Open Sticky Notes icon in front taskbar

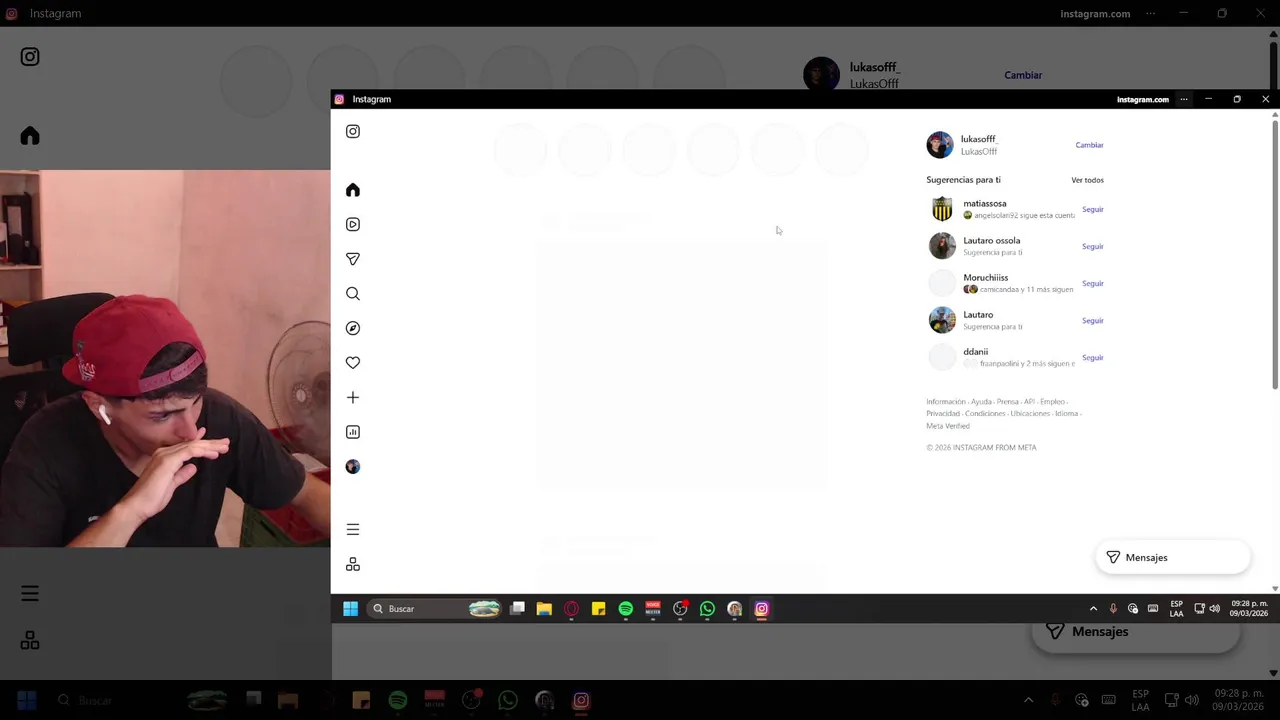598,608
